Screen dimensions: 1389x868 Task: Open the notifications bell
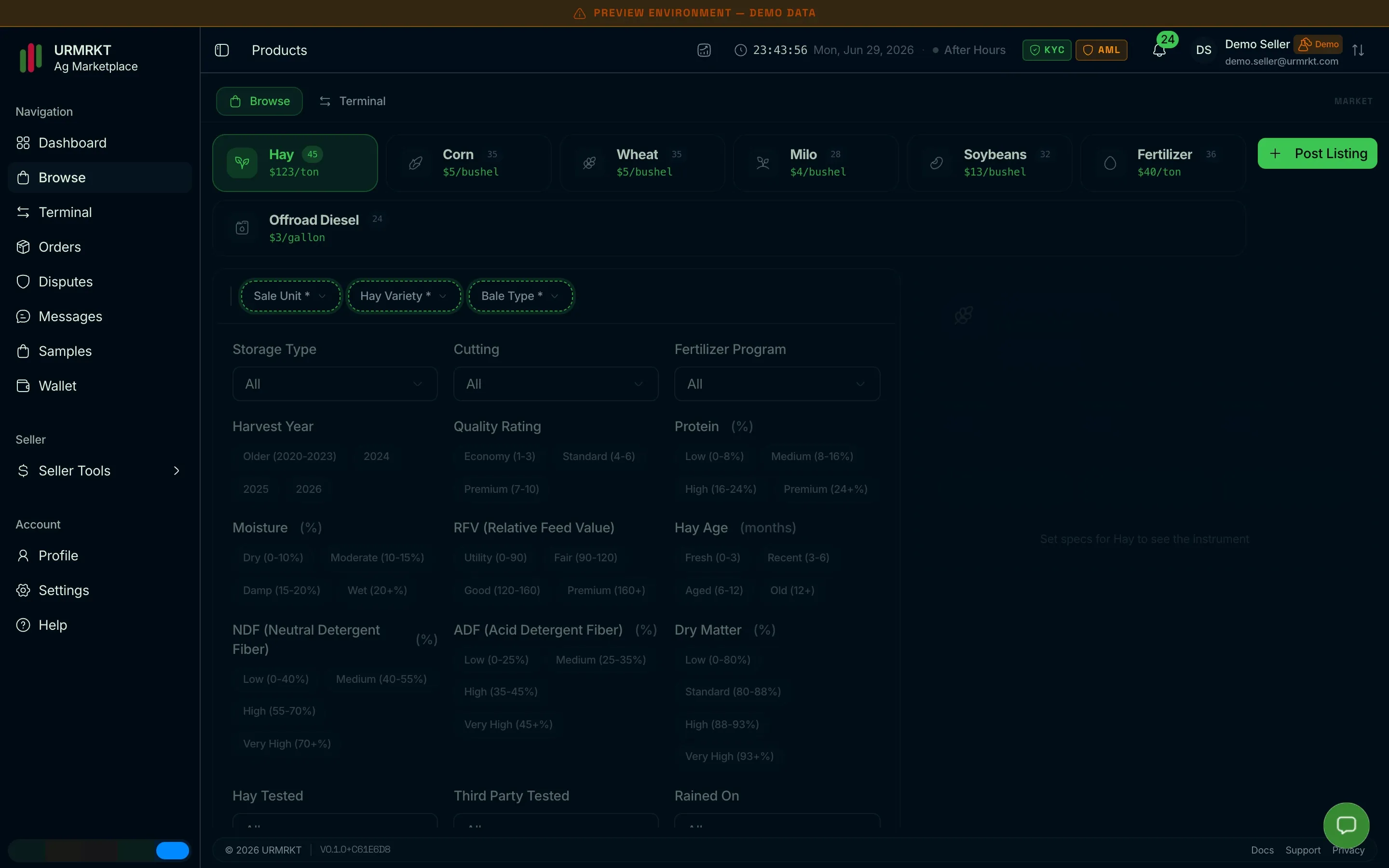pos(1159,51)
